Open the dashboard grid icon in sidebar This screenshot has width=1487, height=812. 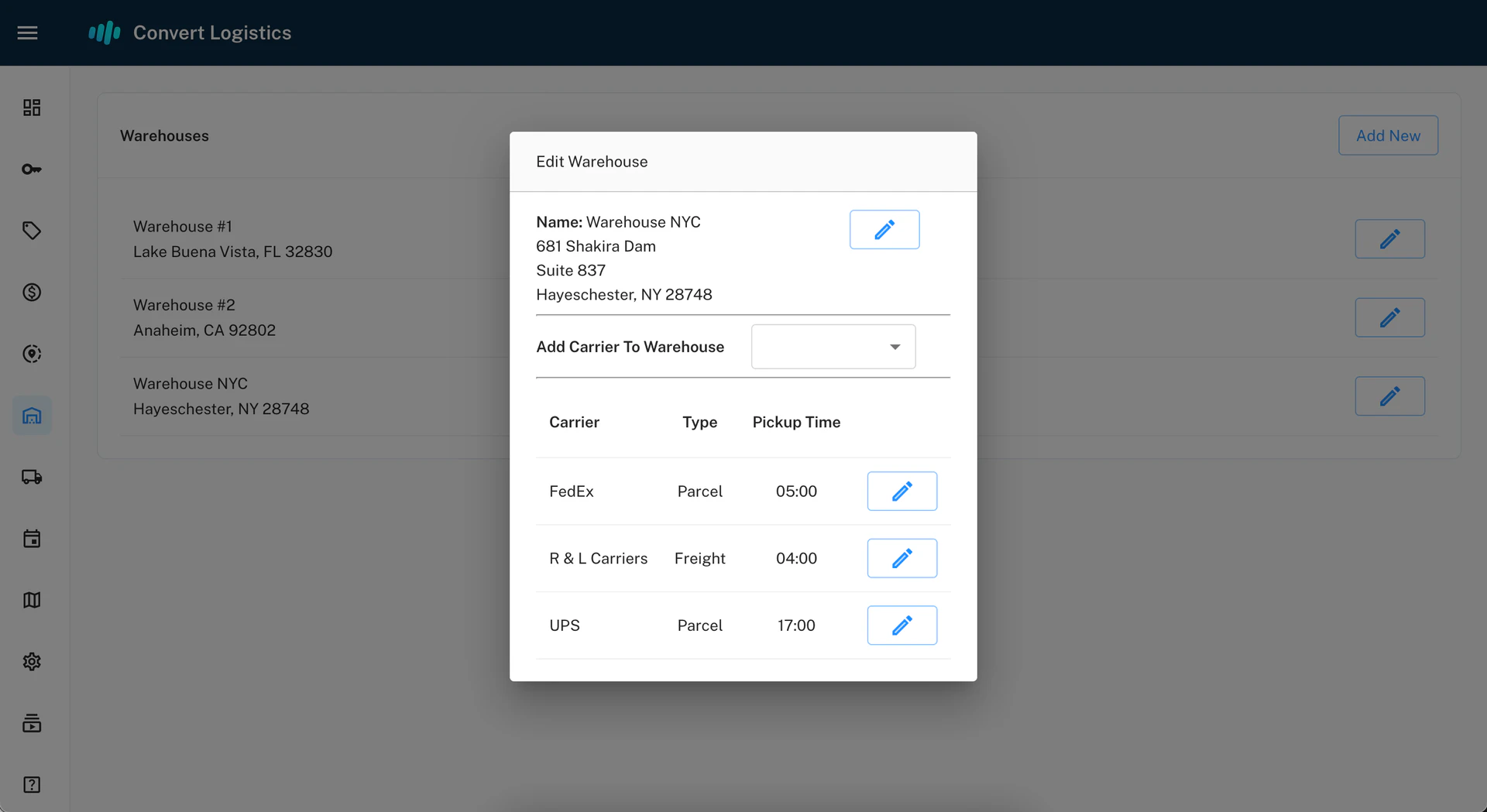coord(32,108)
